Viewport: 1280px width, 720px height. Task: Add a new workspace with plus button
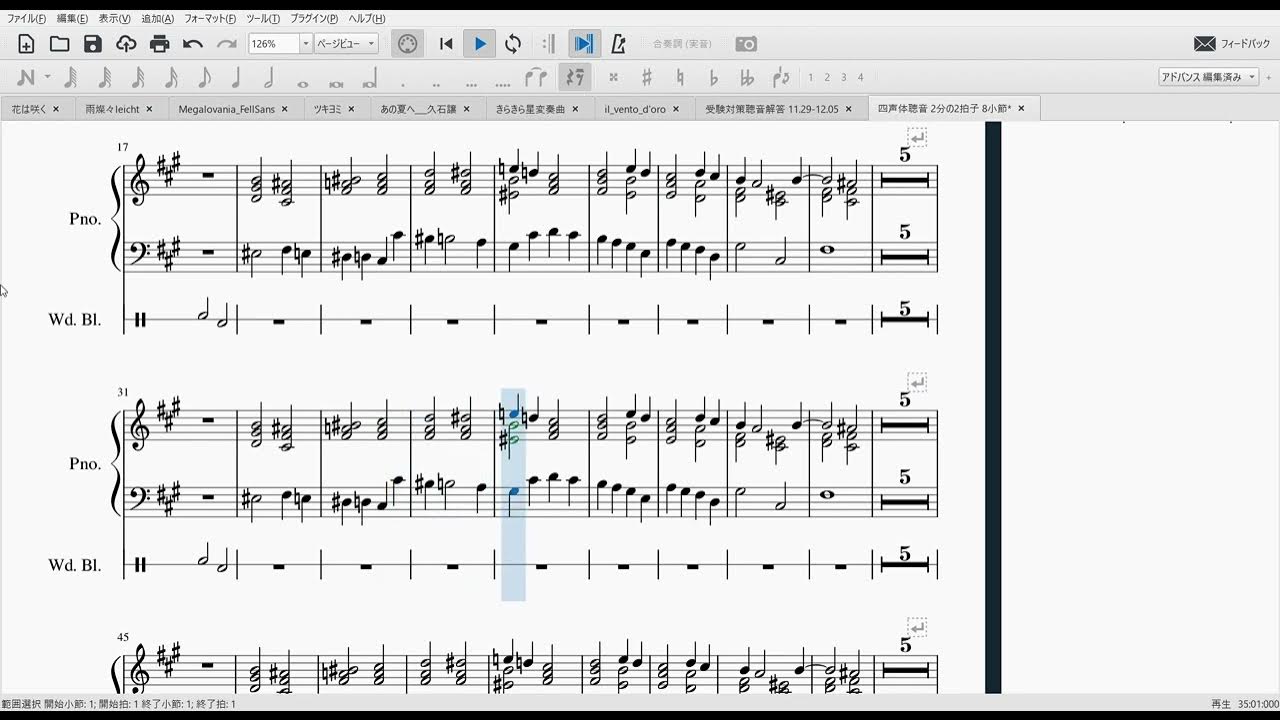[1270, 77]
